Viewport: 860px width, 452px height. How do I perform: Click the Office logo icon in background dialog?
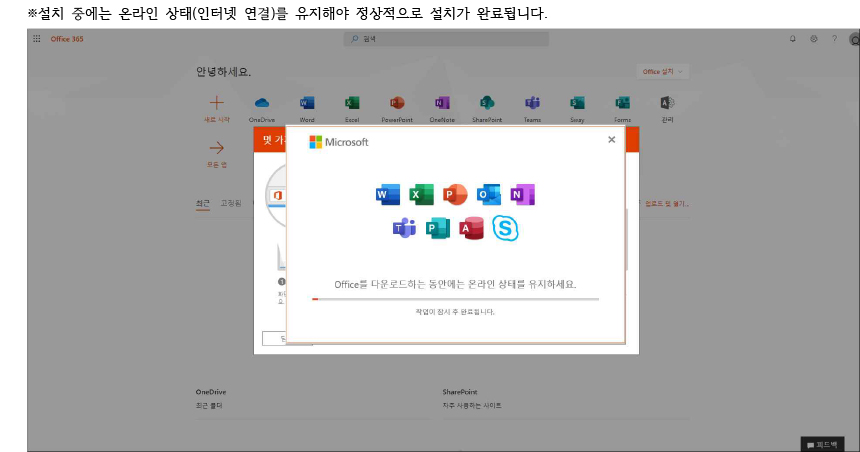[x=278, y=195]
